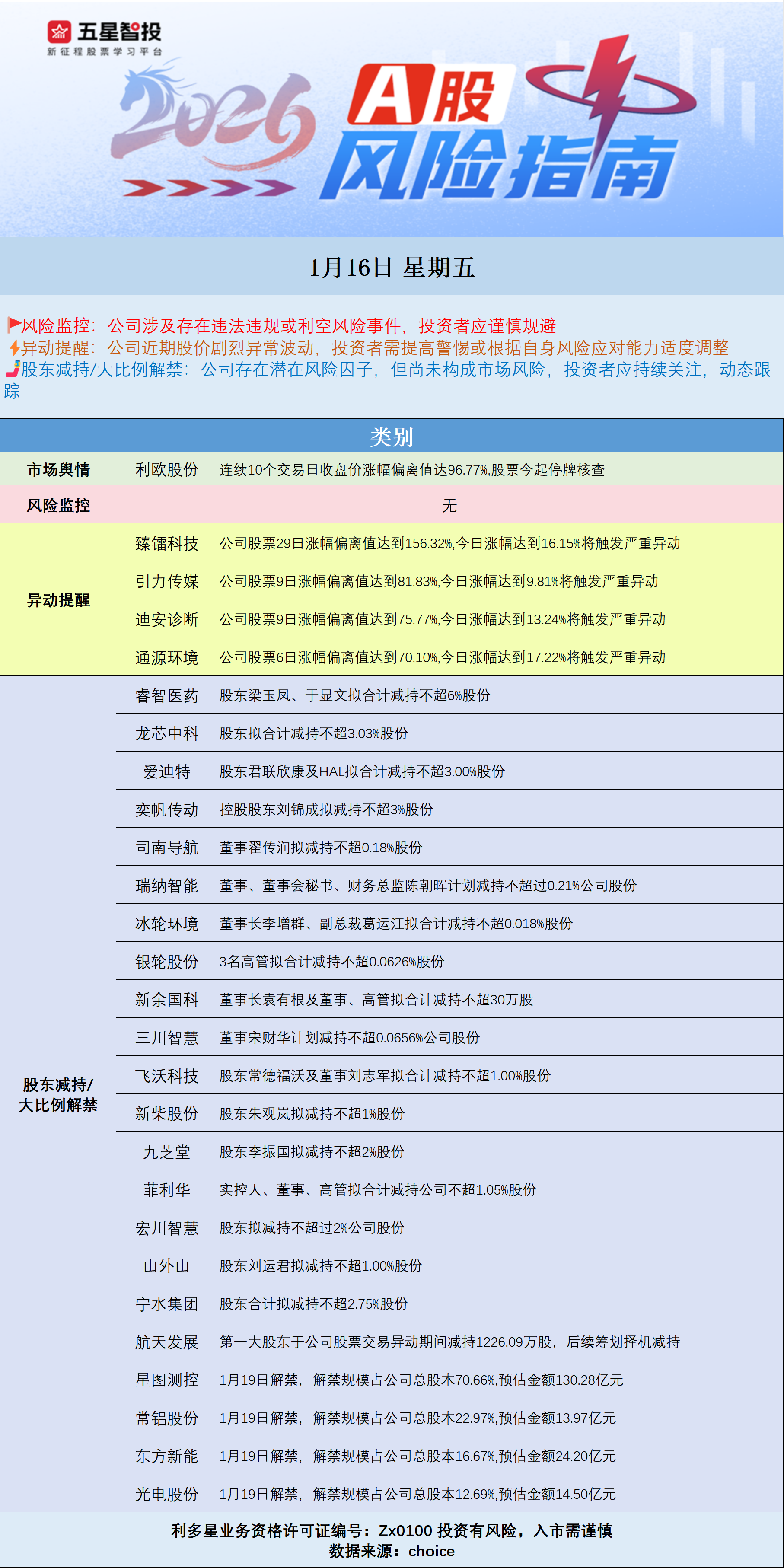The width and height of the screenshot is (784, 1568).
Task: Click the 五星智投 red star logo icon
Action: coord(59,32)
